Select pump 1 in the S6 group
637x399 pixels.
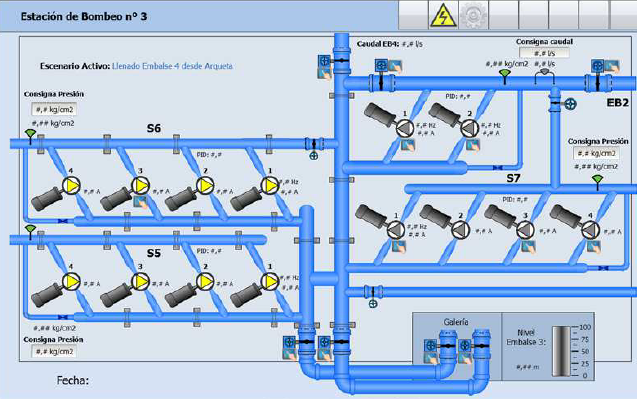click(270, 185)
